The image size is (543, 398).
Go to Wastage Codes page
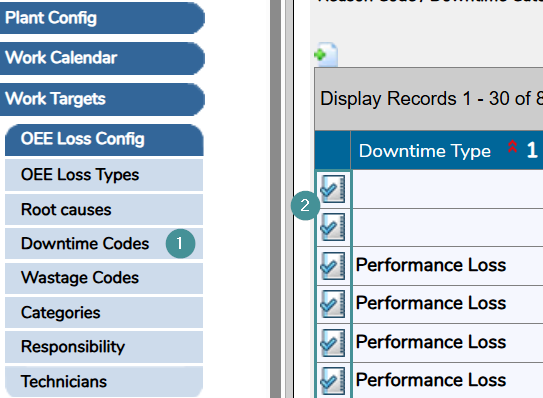pyautogui.click(x=104, y=278)
